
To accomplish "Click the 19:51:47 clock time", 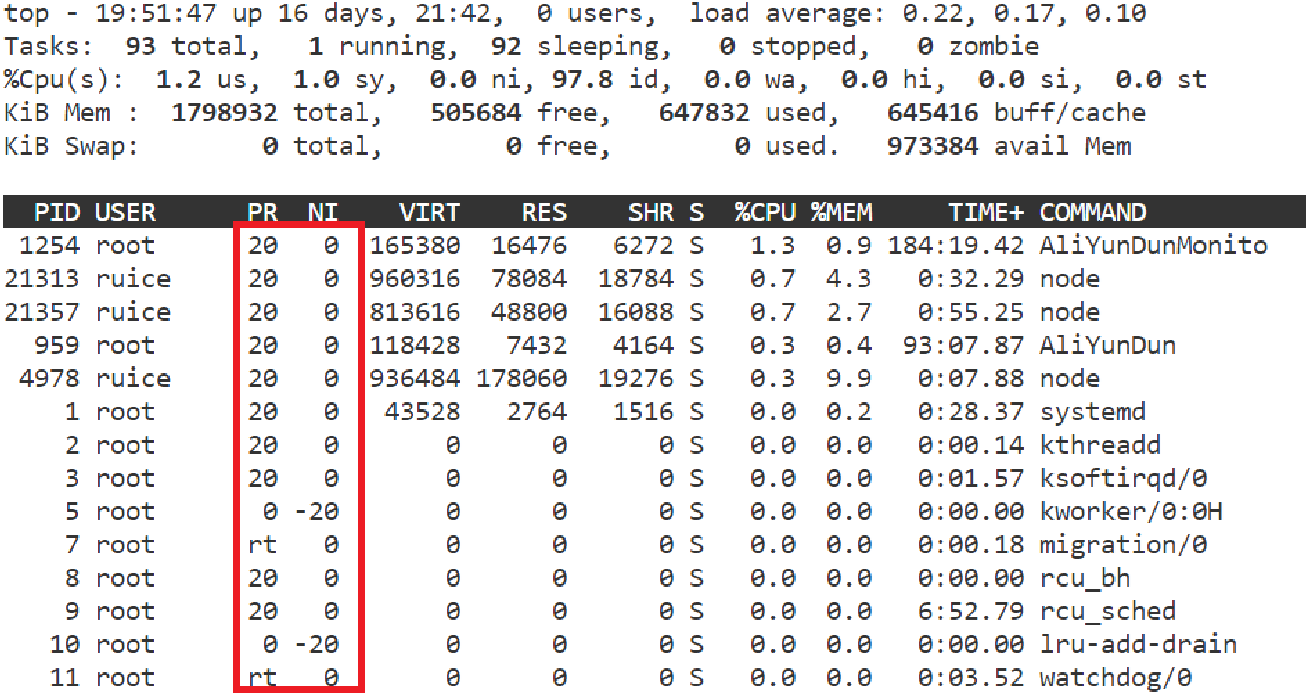I will point(156,14).
